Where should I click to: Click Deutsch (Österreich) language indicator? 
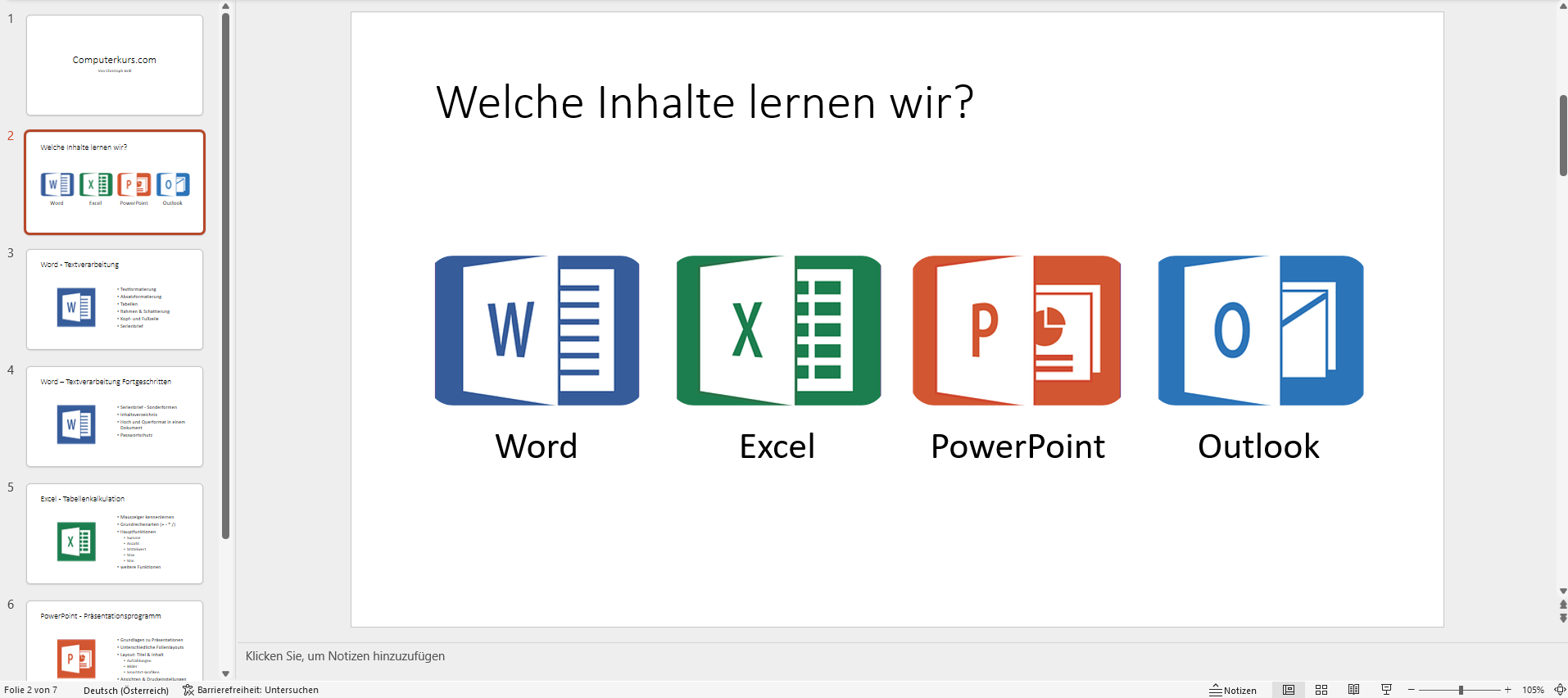pos(126,690)
